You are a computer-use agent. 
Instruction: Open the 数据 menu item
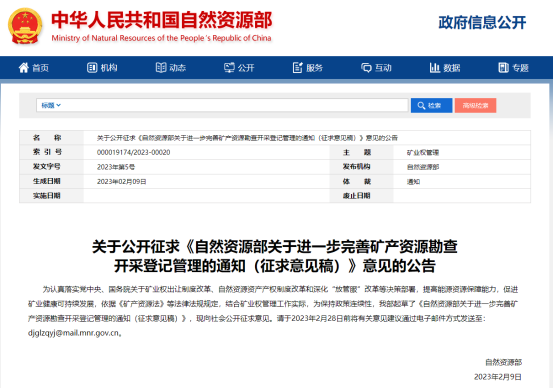tap(452, 68)
